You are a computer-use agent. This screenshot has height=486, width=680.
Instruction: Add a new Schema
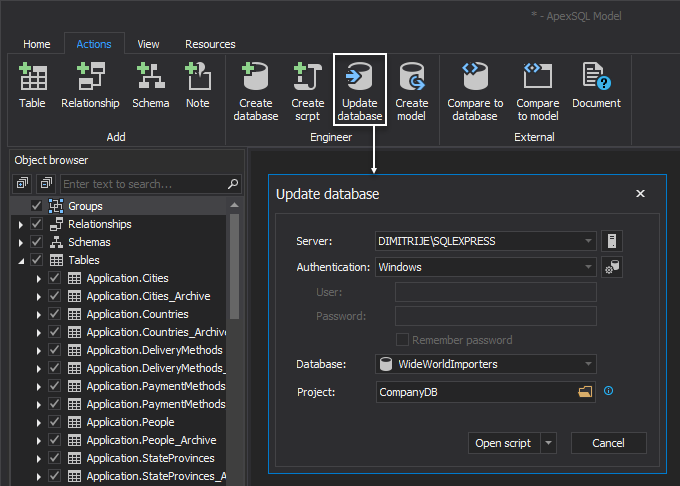click(150, 85)
